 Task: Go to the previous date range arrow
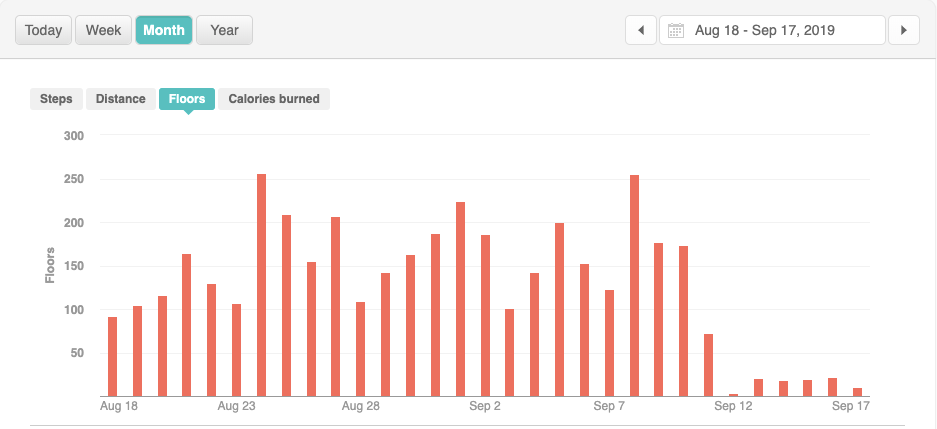point(641,30)
